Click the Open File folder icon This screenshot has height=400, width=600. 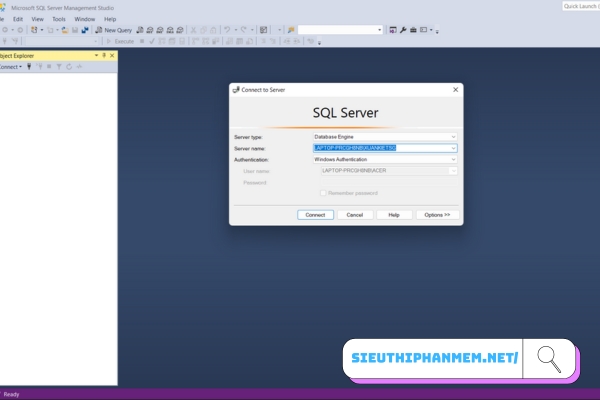[x=65, y=30]
